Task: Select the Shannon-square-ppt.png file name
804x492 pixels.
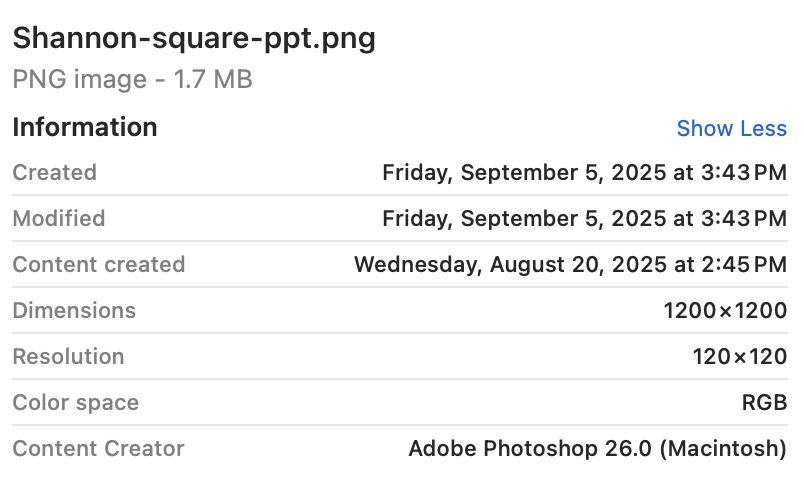Action: [194, 38]
